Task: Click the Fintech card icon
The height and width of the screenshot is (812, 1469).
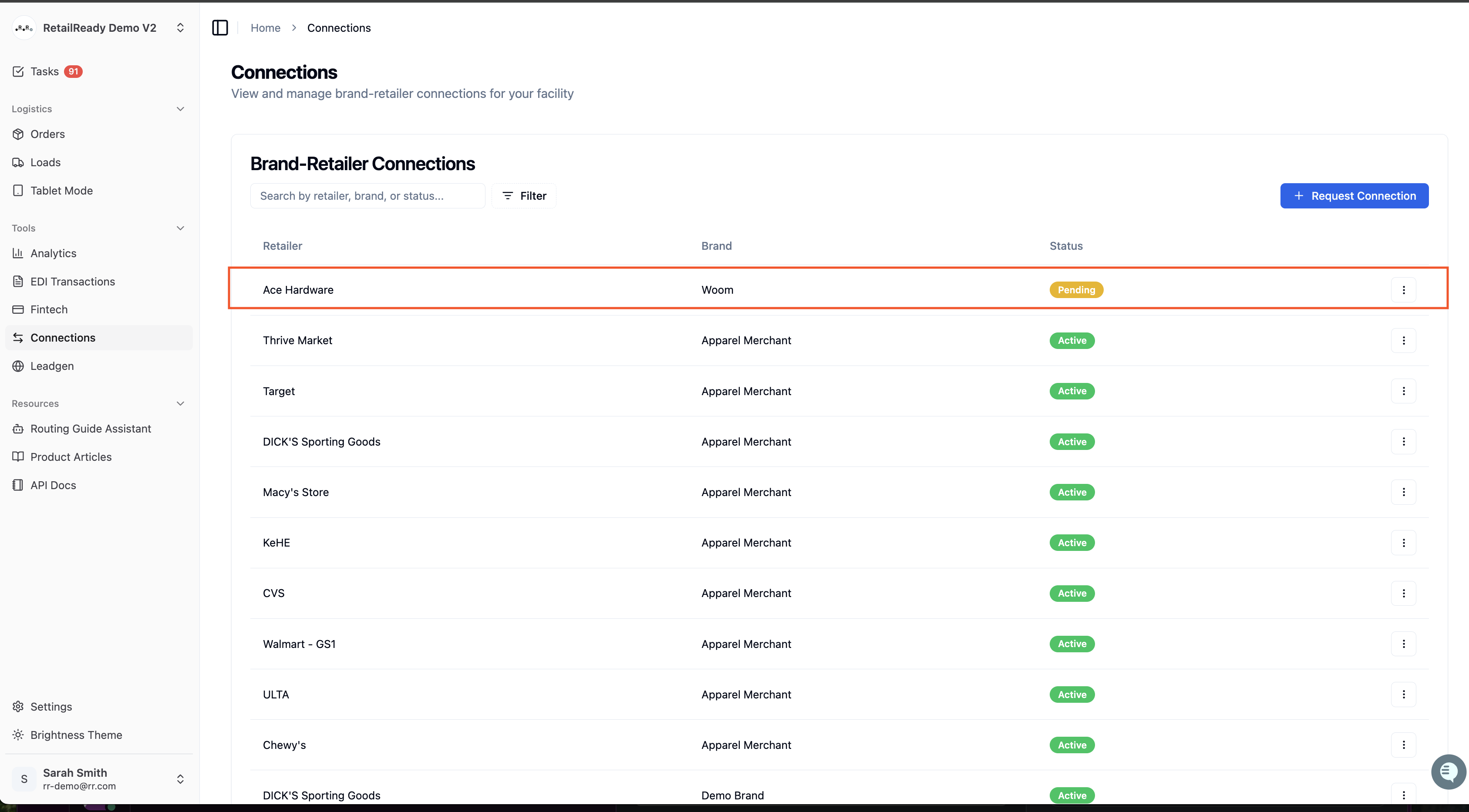Action: point(18,309)
